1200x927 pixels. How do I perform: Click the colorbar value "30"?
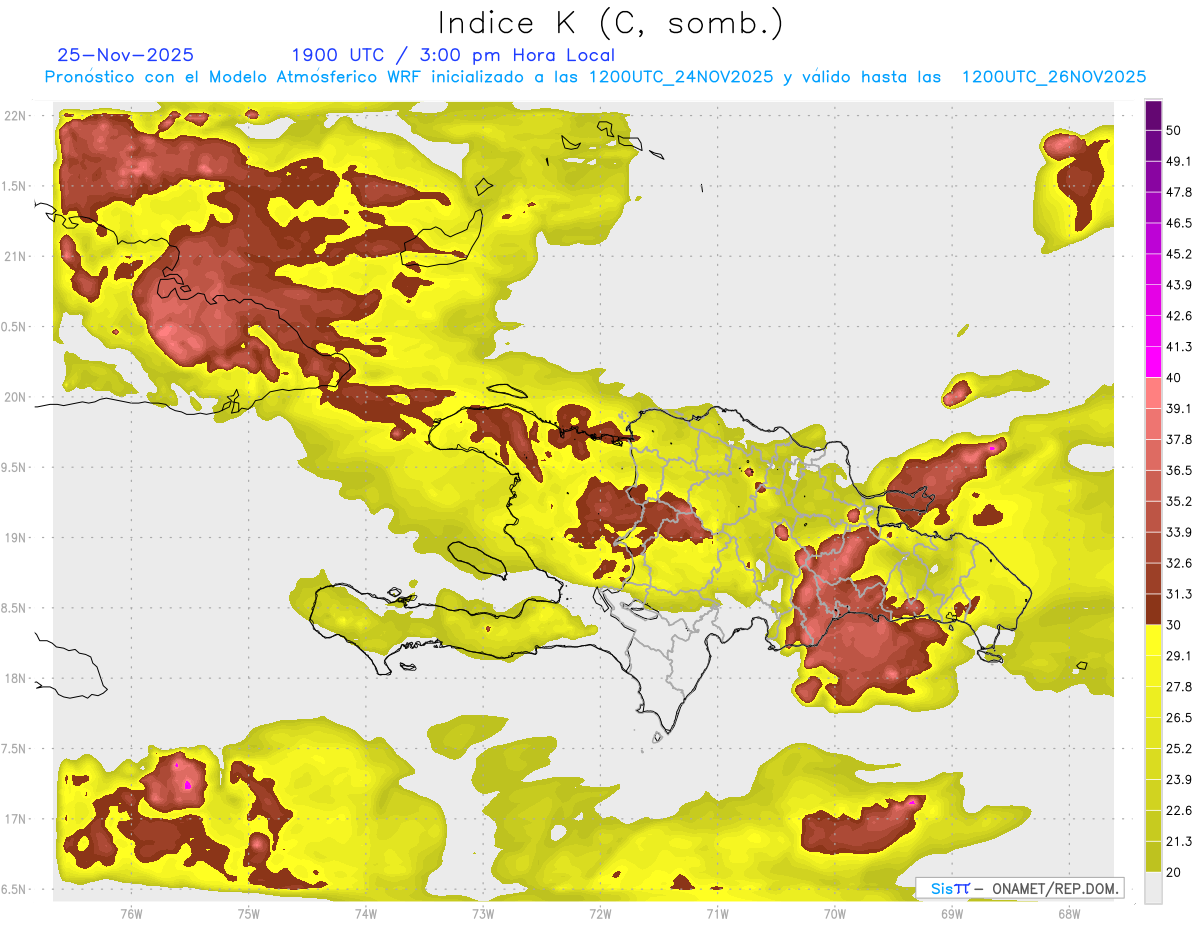tap(1174, 625)
